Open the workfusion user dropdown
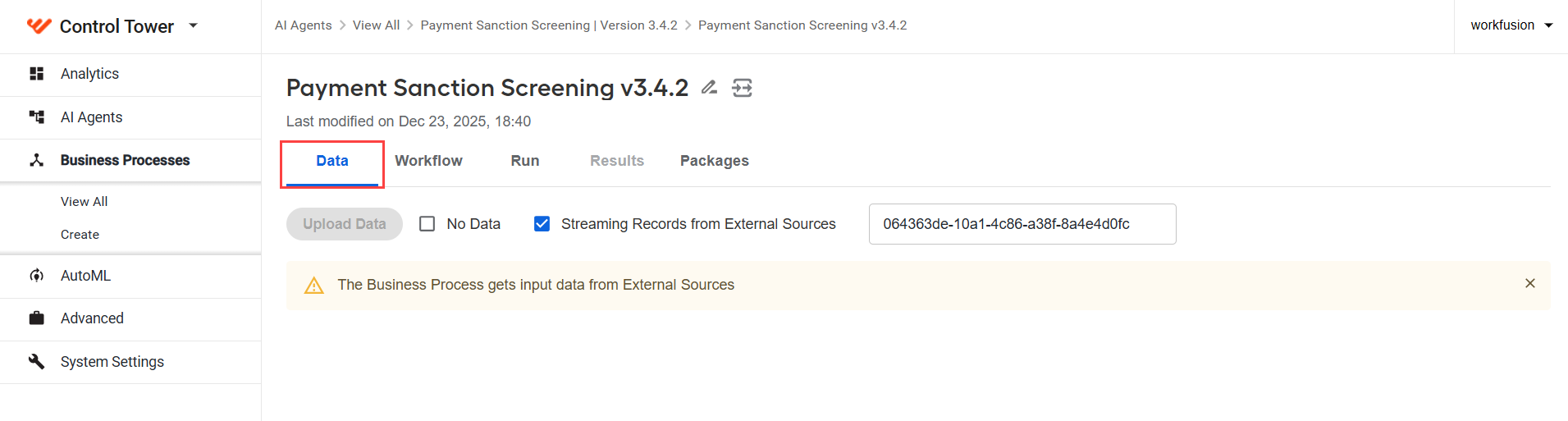The height and width of the screenshot is (421, 1568). (1512, 25)
